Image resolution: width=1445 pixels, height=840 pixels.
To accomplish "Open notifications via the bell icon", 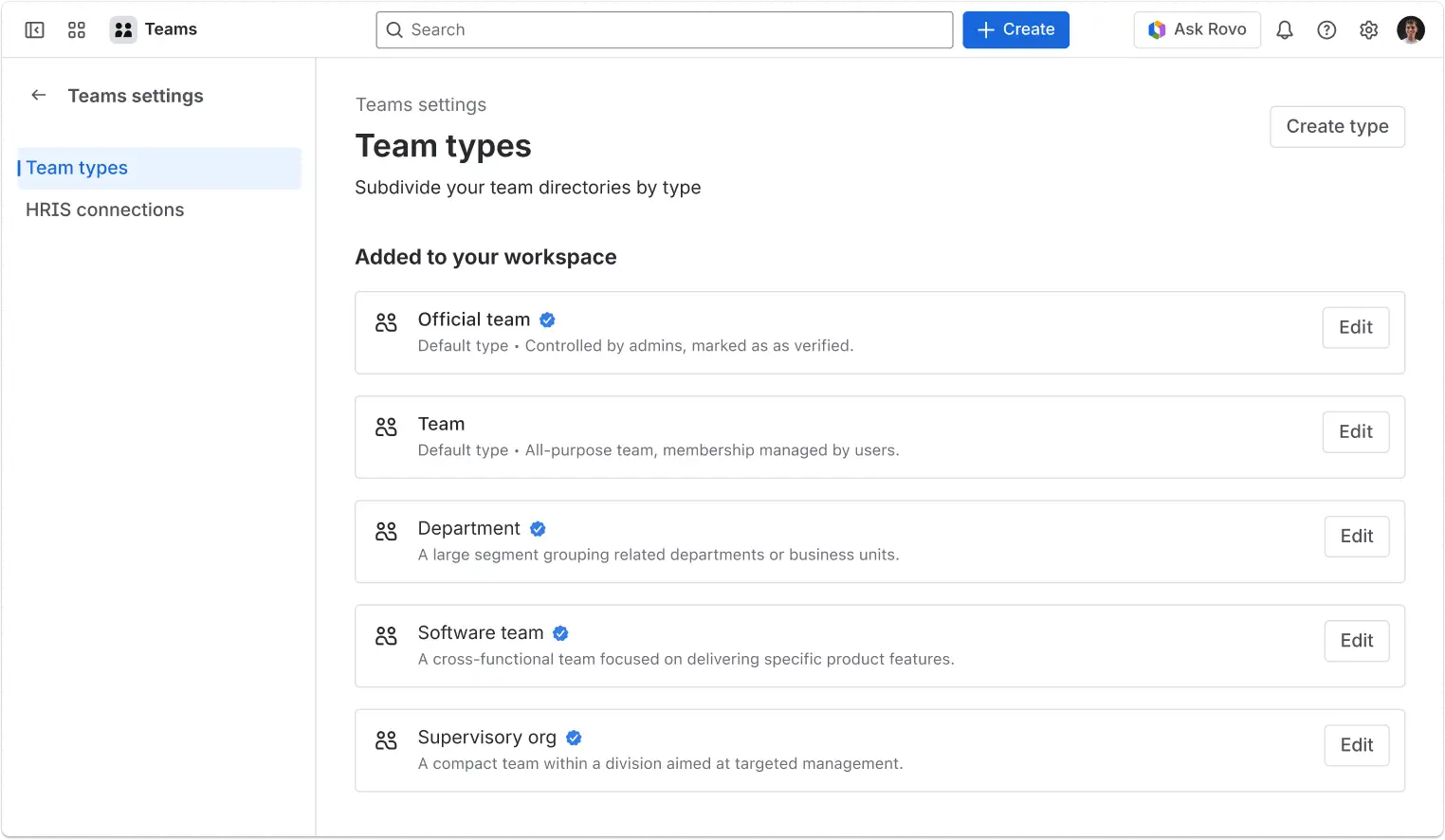I will click(1285, 29).
